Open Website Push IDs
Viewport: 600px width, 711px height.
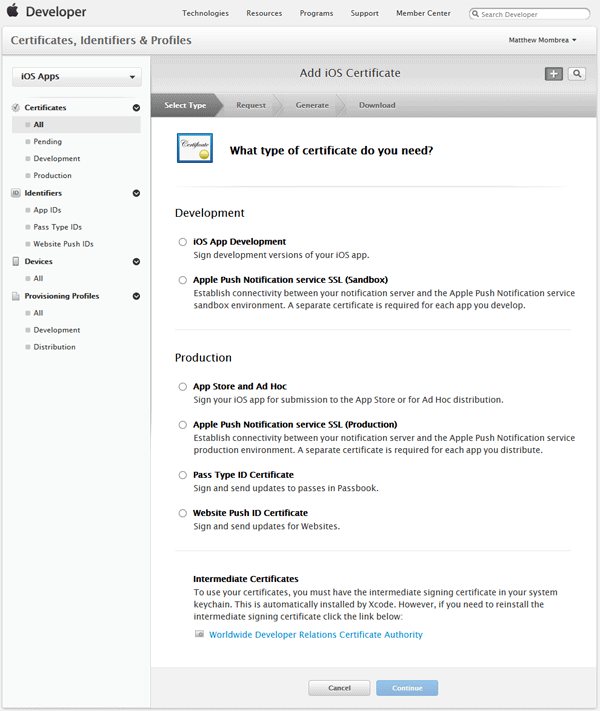point(63,244)
